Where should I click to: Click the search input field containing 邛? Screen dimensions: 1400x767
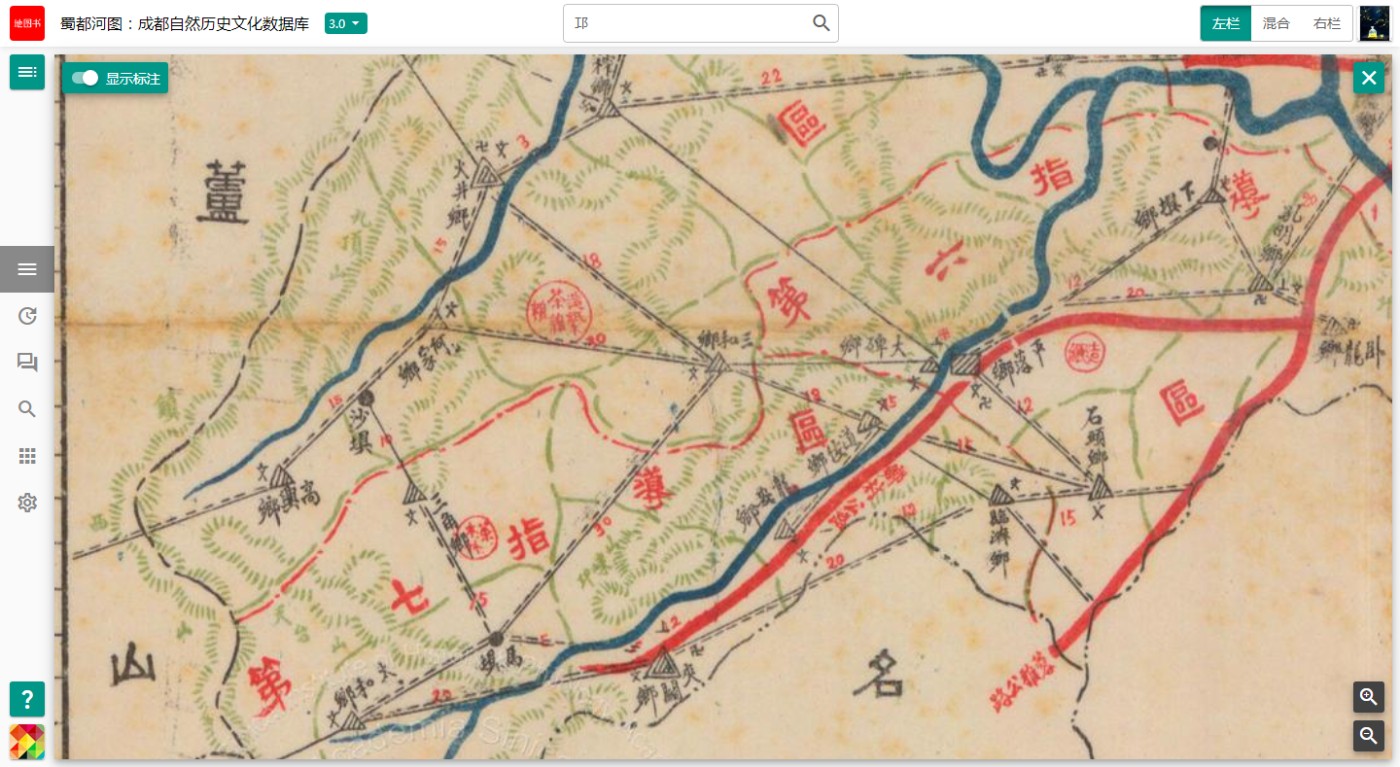pyautogui.click(x=688, y=23)
